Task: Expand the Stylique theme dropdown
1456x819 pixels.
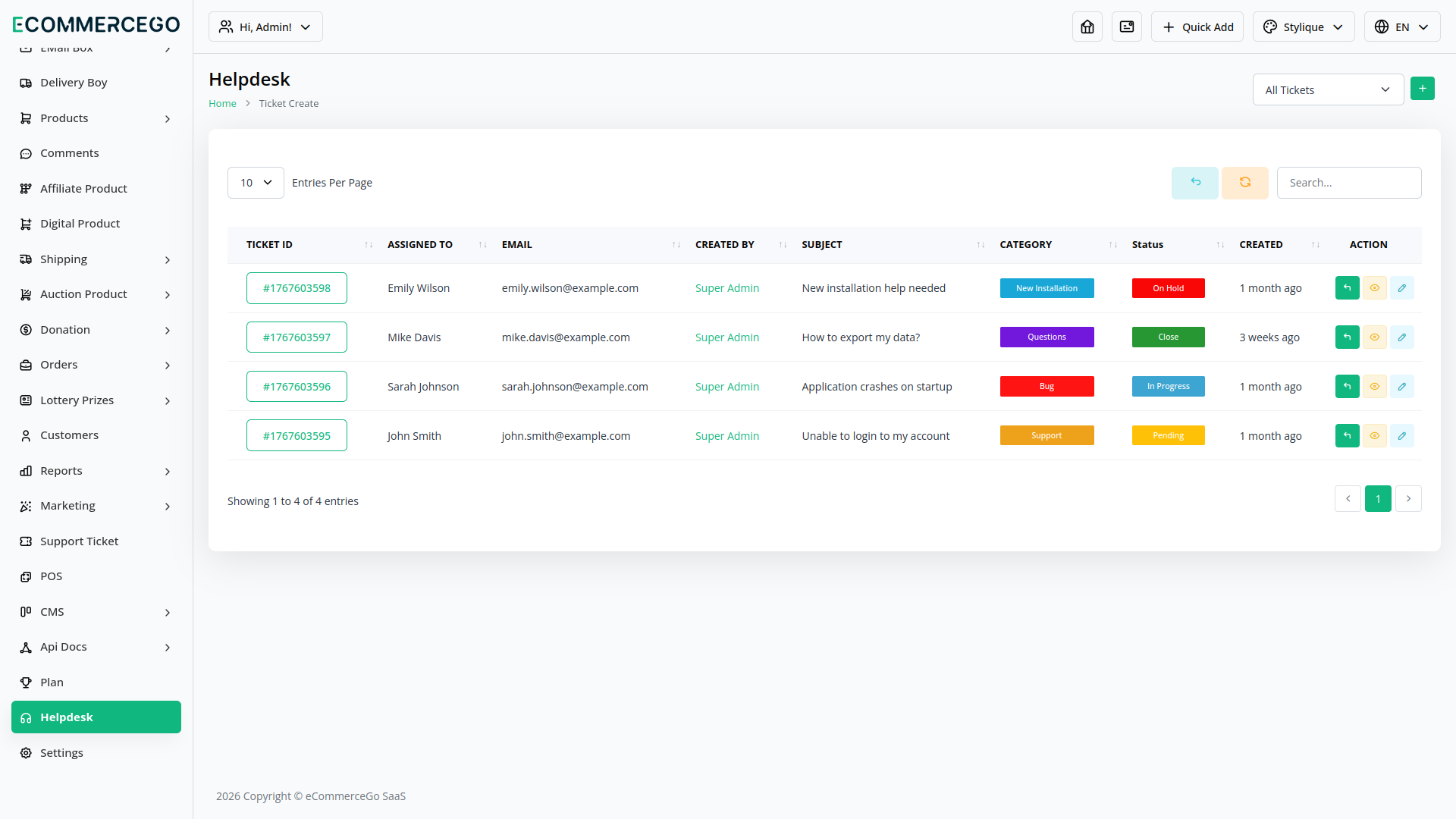Action: (1303, 27)
